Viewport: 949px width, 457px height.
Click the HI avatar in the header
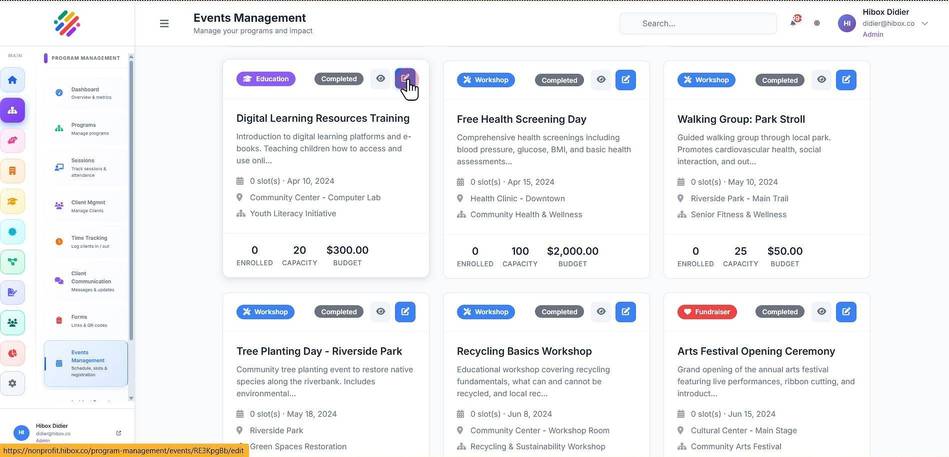[x=847, y=24]
